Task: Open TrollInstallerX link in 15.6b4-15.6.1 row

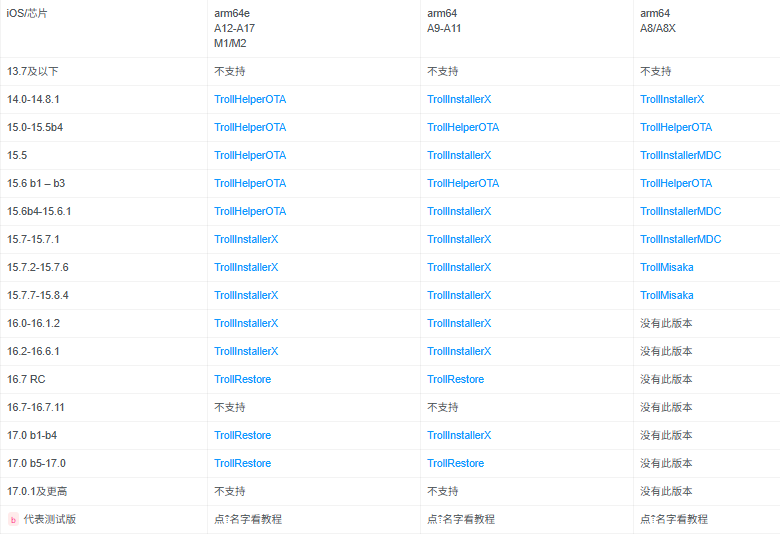Action: click(x=459, y=212)
